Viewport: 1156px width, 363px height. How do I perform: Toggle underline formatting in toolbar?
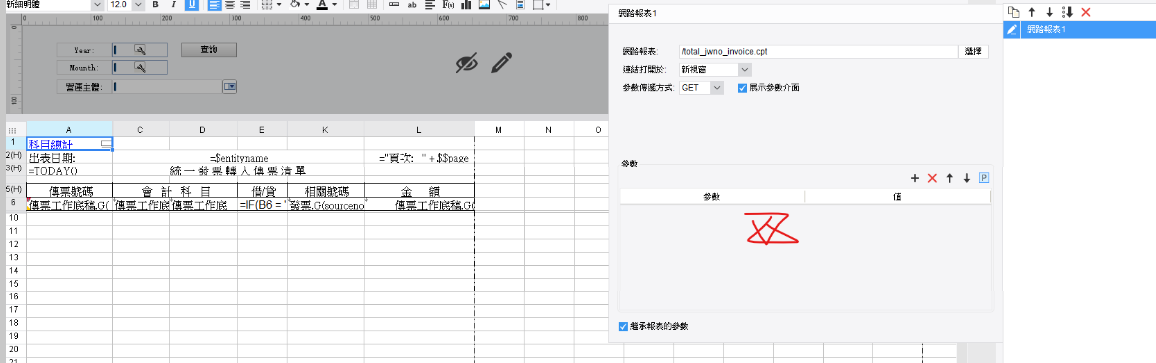192,4
